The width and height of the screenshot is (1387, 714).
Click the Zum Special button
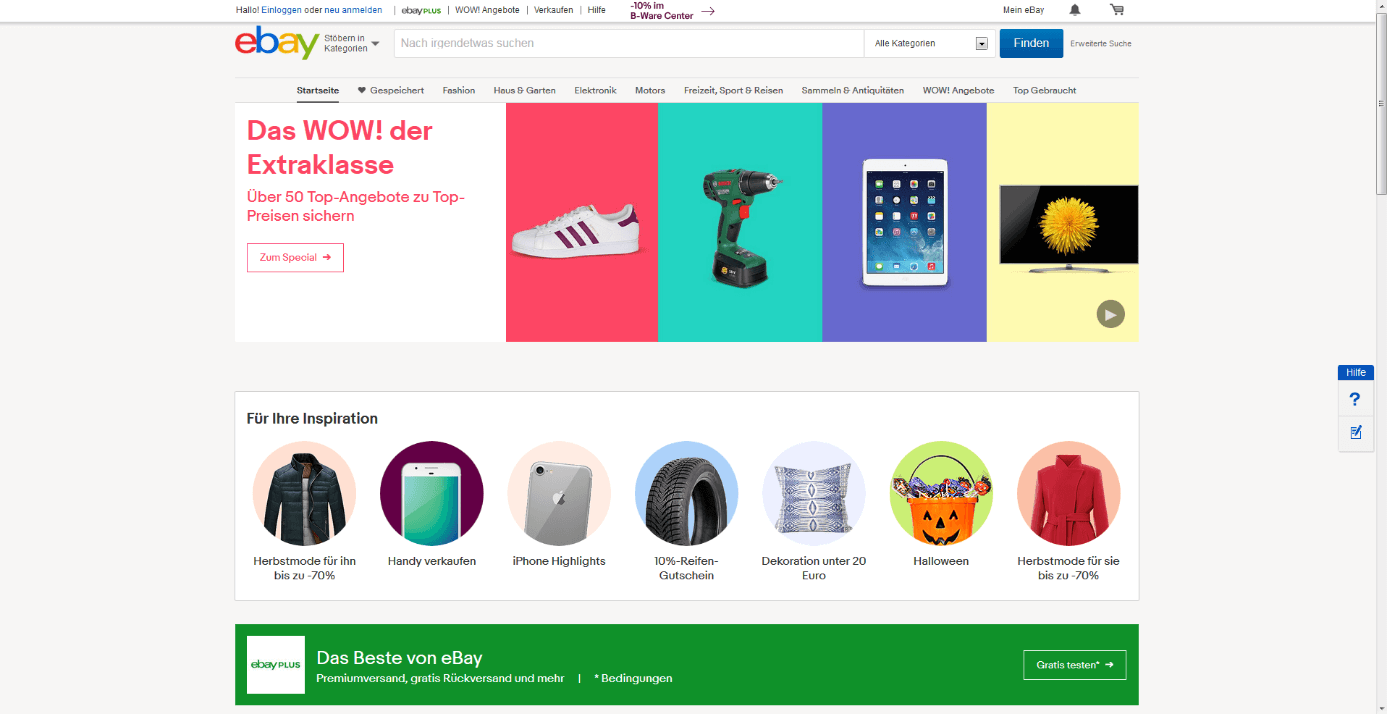[x=295, y=257]
